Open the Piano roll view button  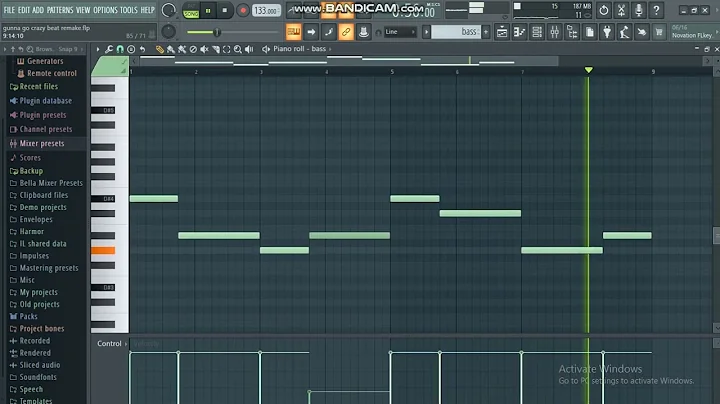pyautogui.click(x=519, y=32)
